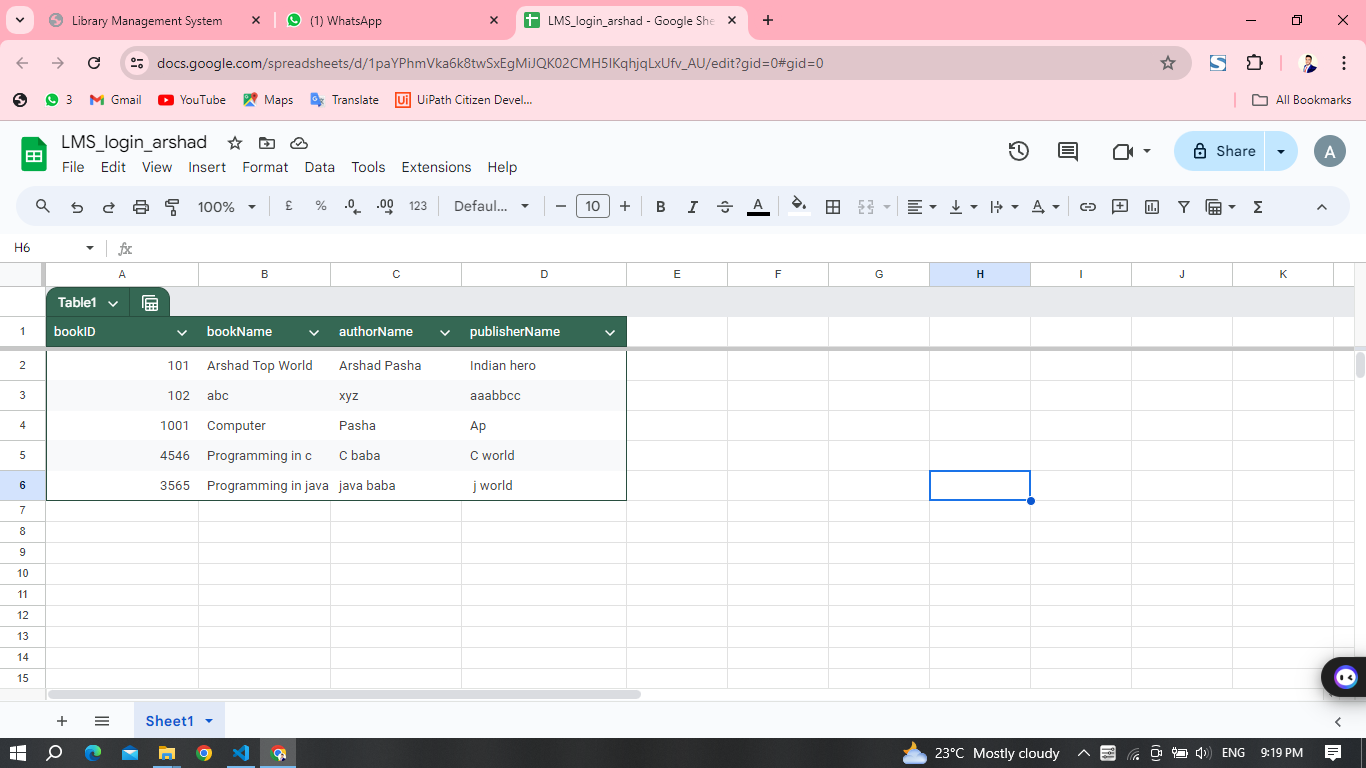The image size is (1366, 768).
Task: Open the Extensions menu
Action: (436, 167)
